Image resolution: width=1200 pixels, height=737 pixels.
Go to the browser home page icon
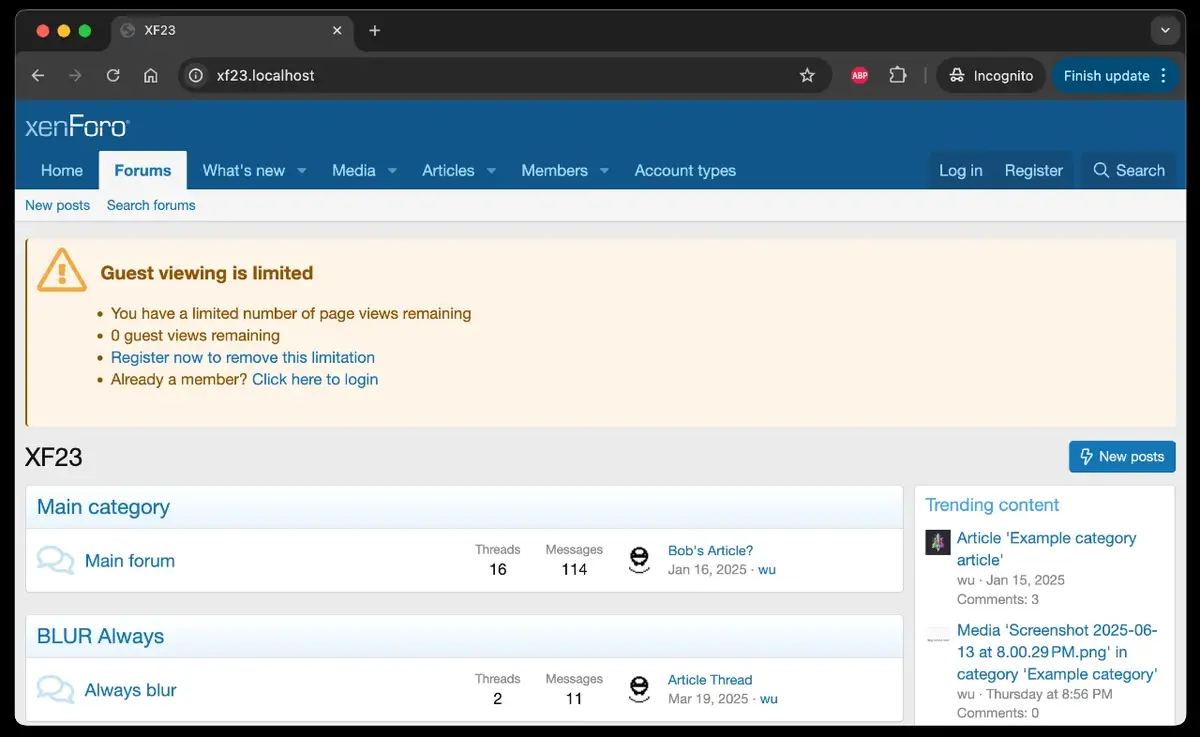pyautogui.click(x=150, y=76)
